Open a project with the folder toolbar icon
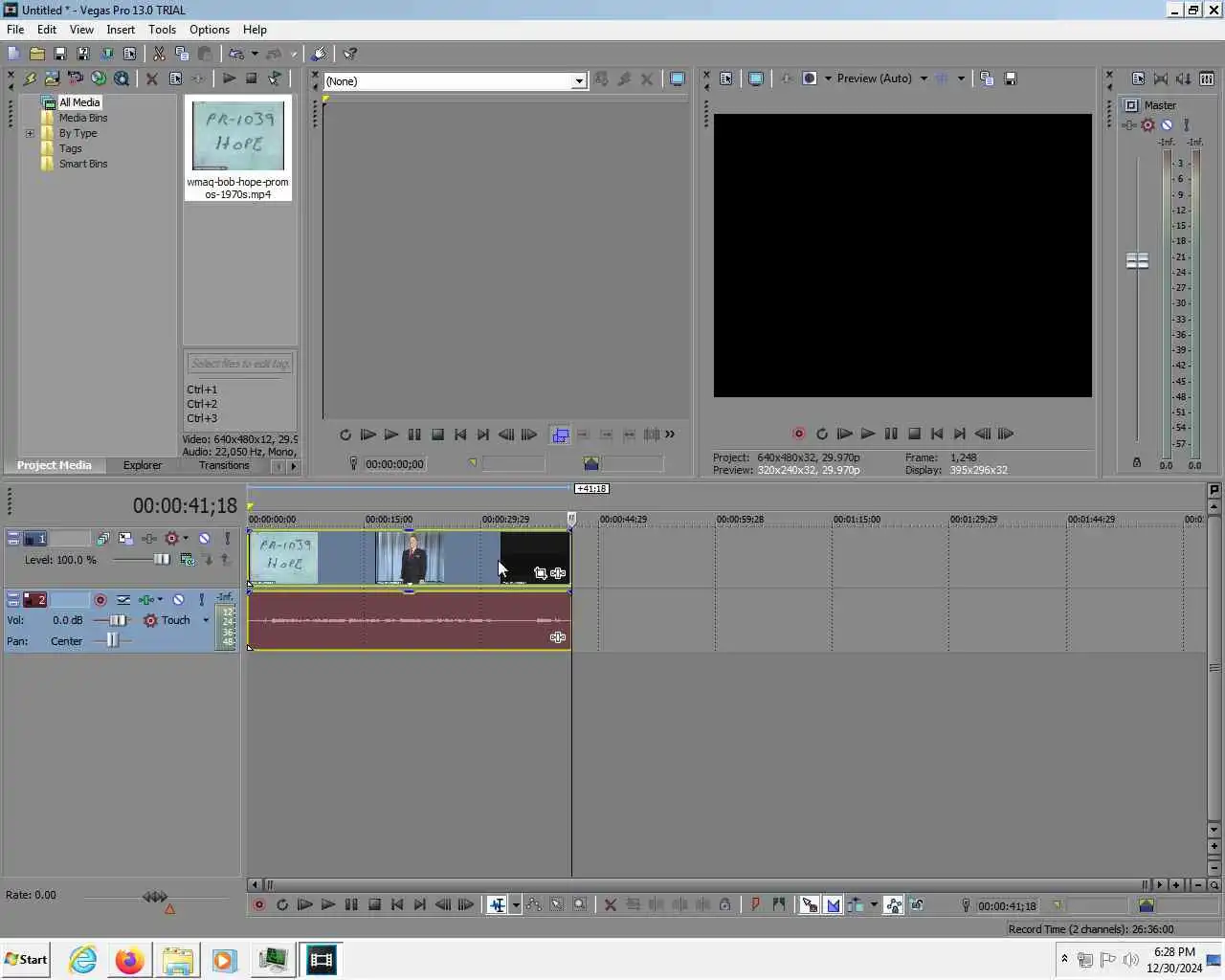 coord(36,54)
